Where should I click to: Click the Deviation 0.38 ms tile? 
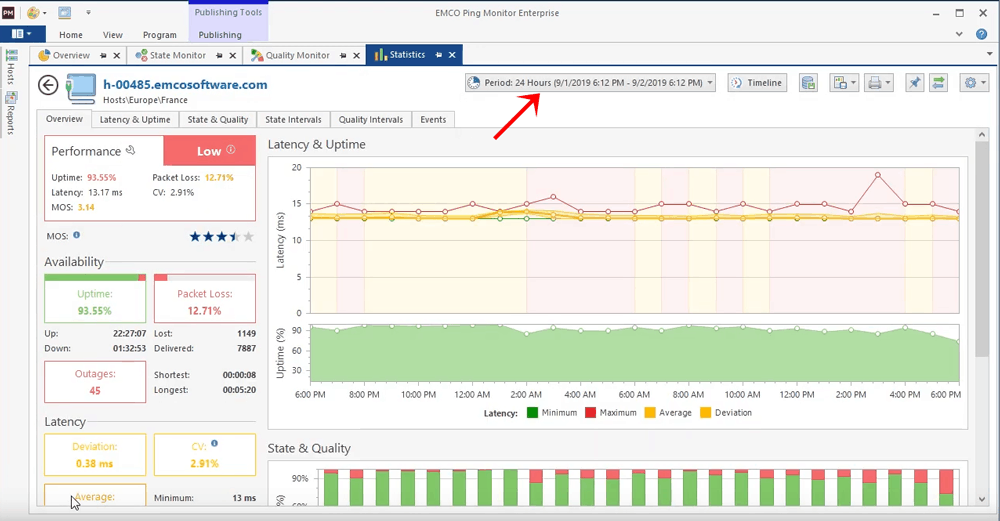[x=95, y=455]
